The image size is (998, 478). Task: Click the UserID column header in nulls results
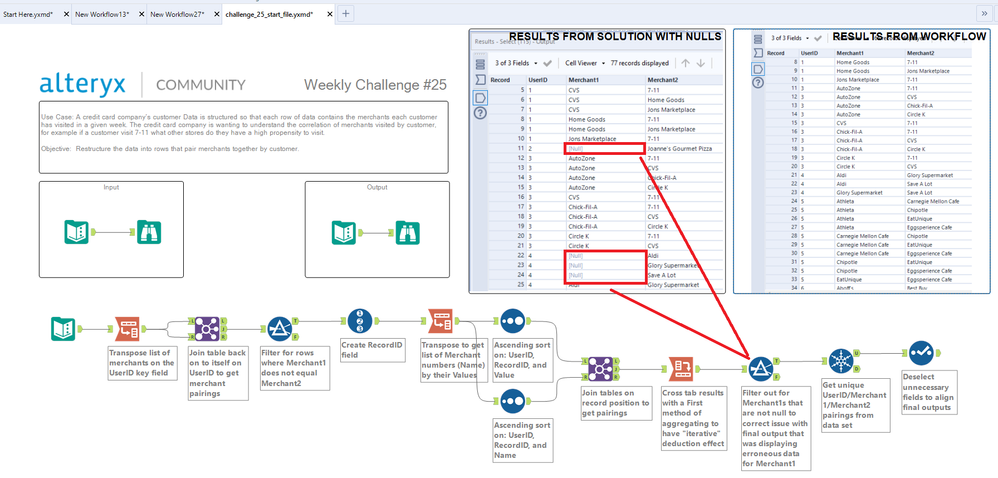pyautogui.click(x=545, y=80)
